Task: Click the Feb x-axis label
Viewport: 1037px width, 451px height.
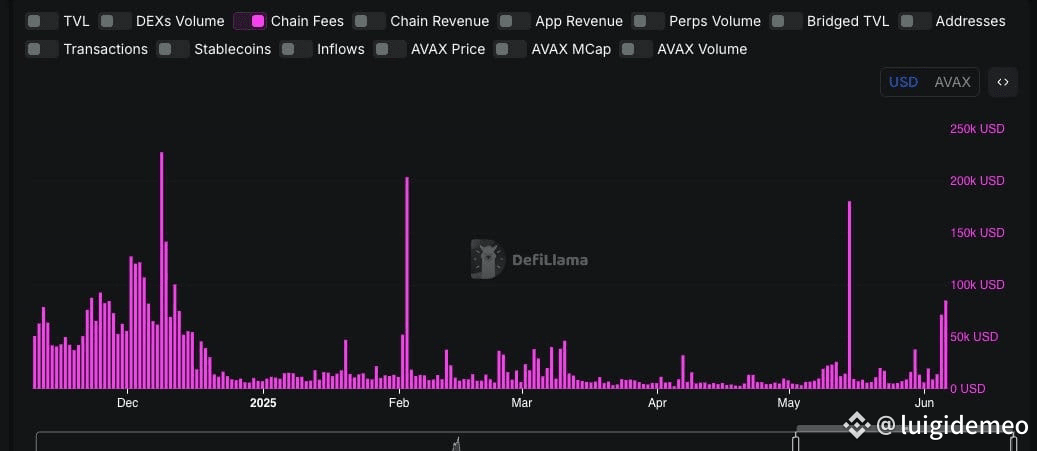Action: coord(399,403)
